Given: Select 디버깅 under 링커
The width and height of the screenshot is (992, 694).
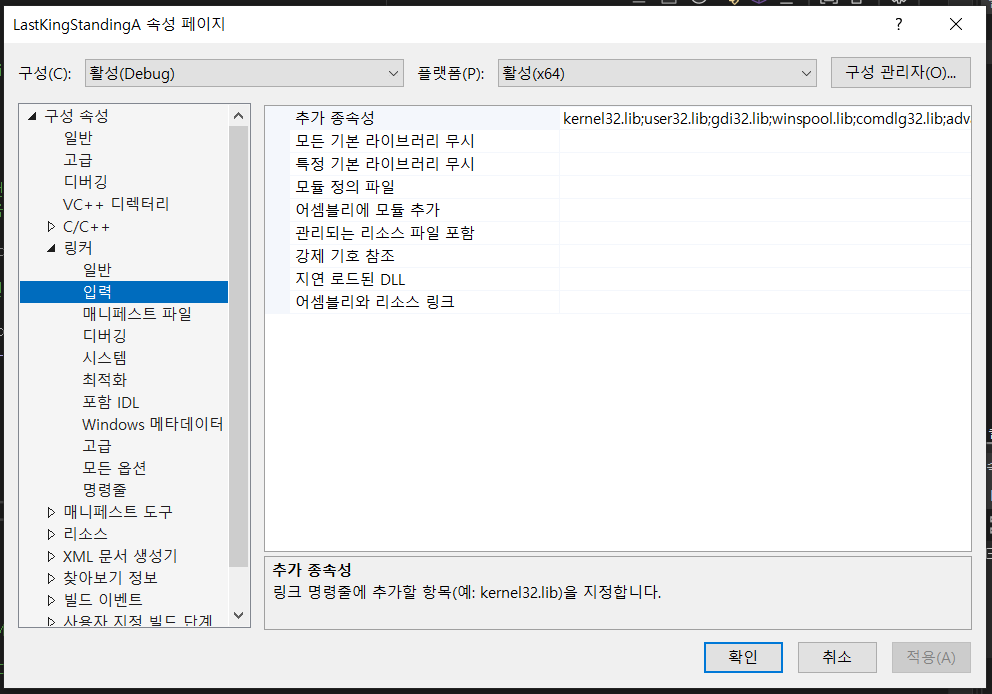Looking at the screenshot, I should (x=104, y=336).
